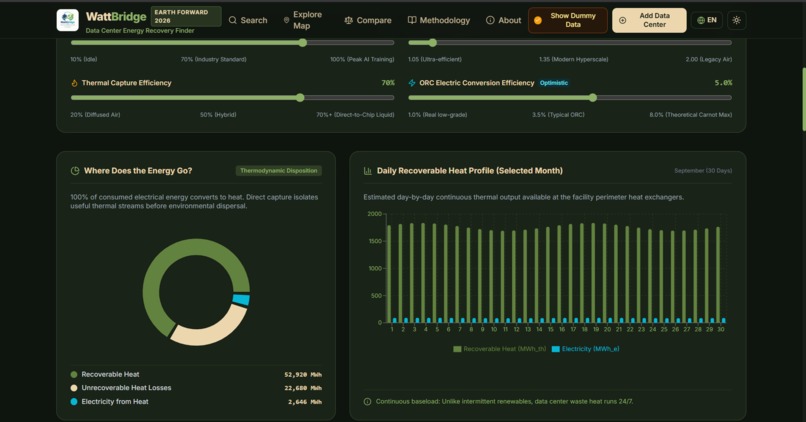The image size is (806, 422).
Task: Click the info icon beside Continuous baseload note
Action: point(367,401)
